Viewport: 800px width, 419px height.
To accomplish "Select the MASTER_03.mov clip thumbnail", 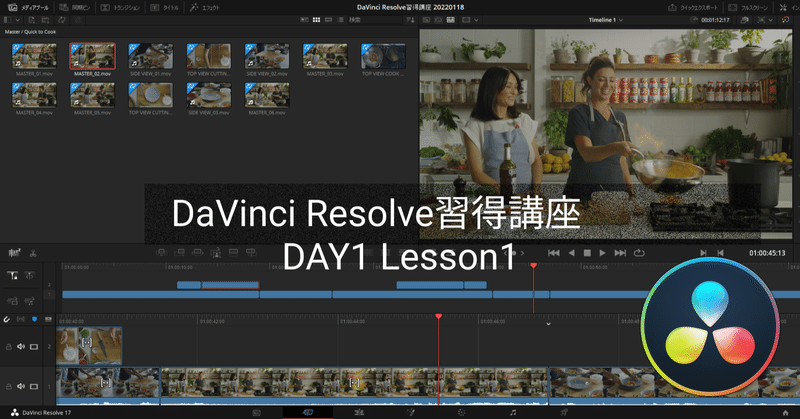I will pyautogui.click(x=325, y=56).
